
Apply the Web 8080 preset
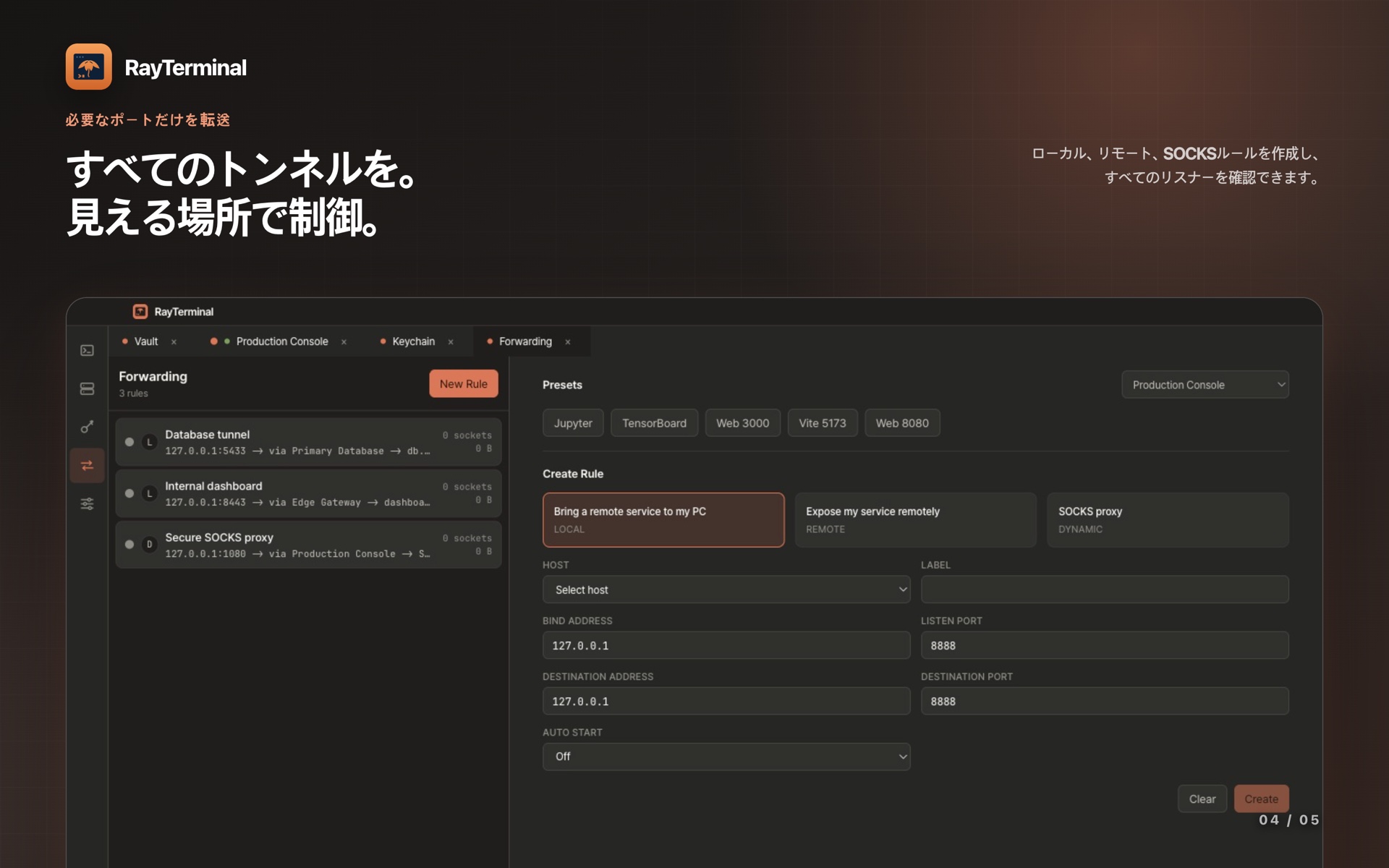902,423
